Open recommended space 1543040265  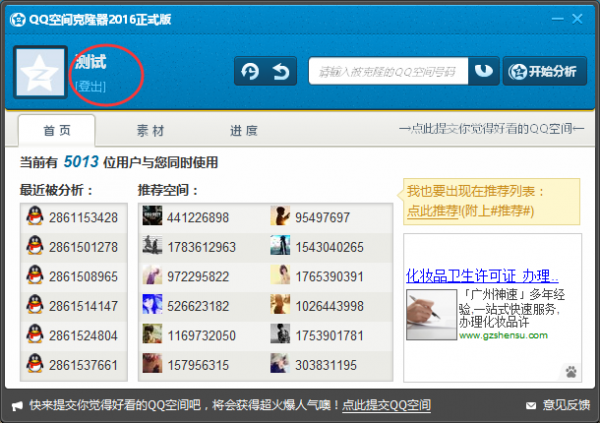coord(329,247)
